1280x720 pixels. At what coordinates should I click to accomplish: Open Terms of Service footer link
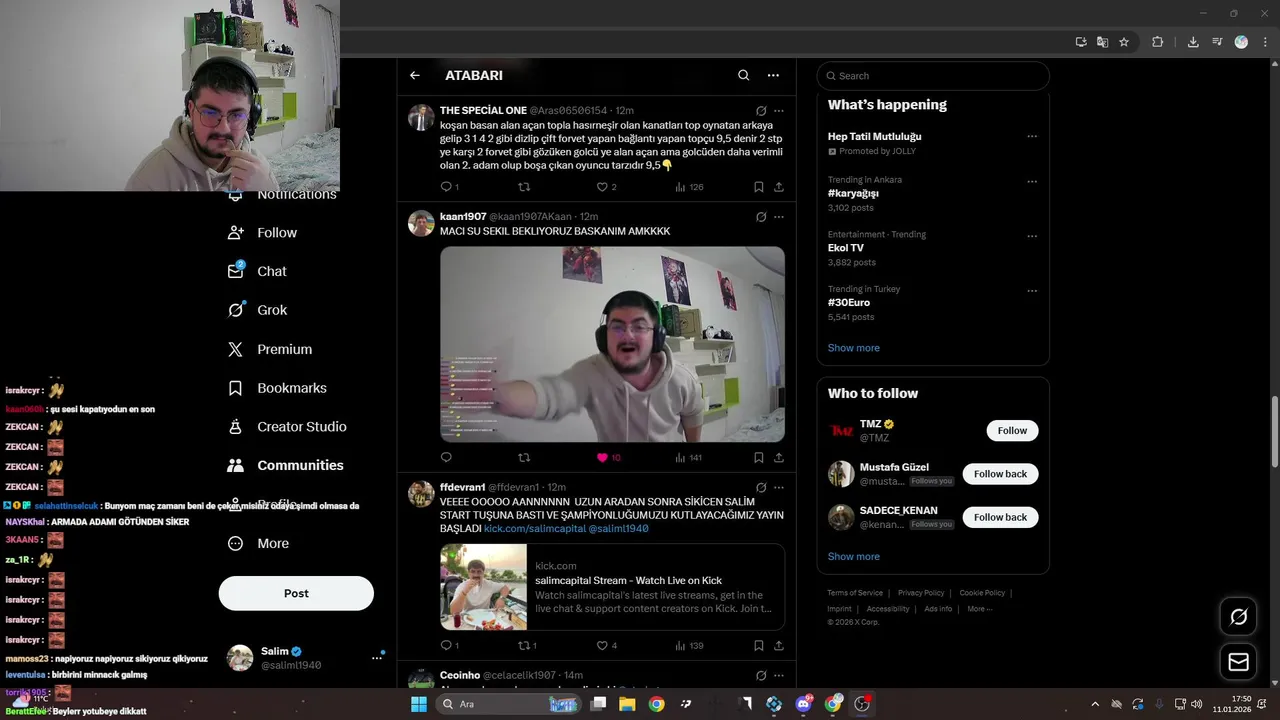[x=855, y=593]
